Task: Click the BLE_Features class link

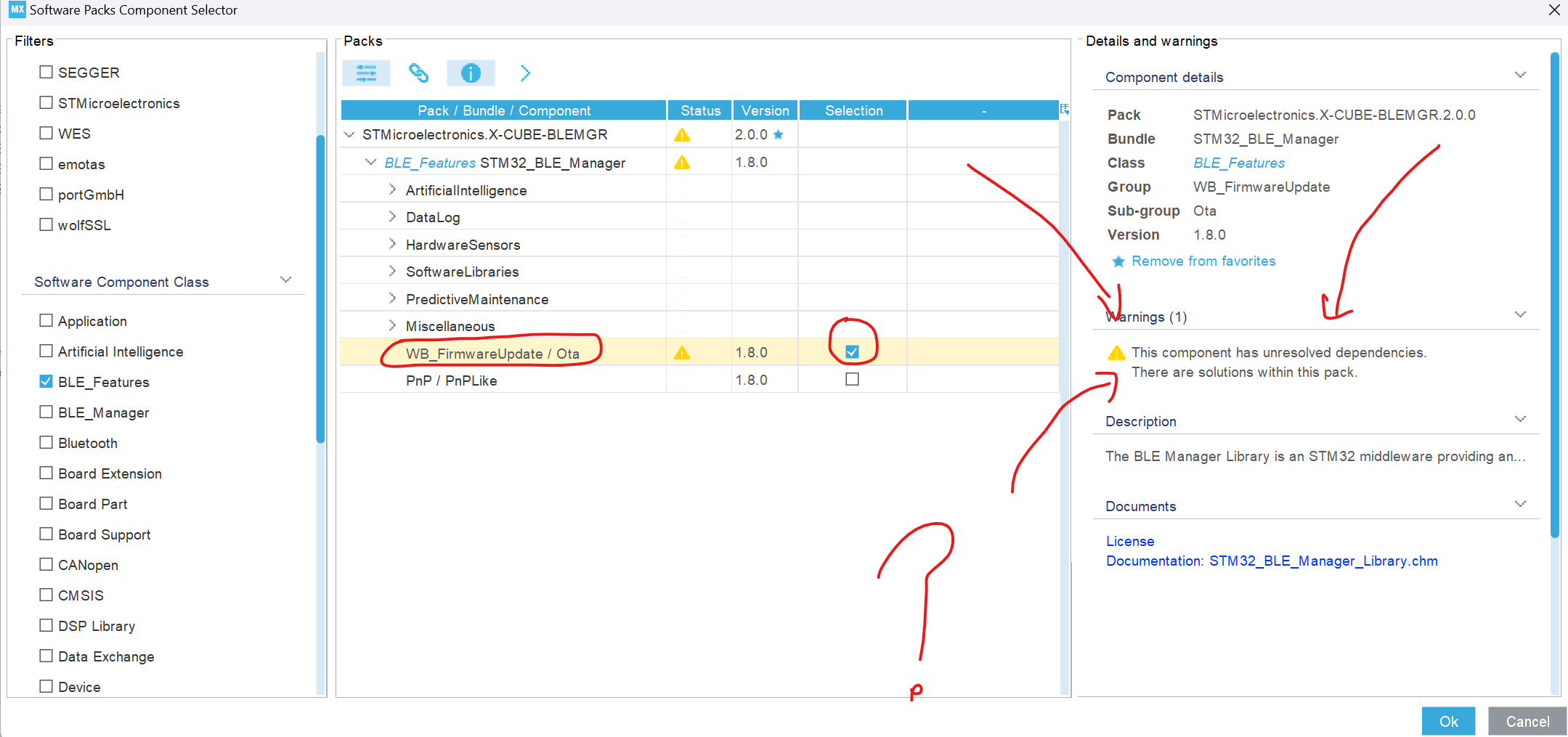Action: pyautogui.click(x=1238, y=163)
